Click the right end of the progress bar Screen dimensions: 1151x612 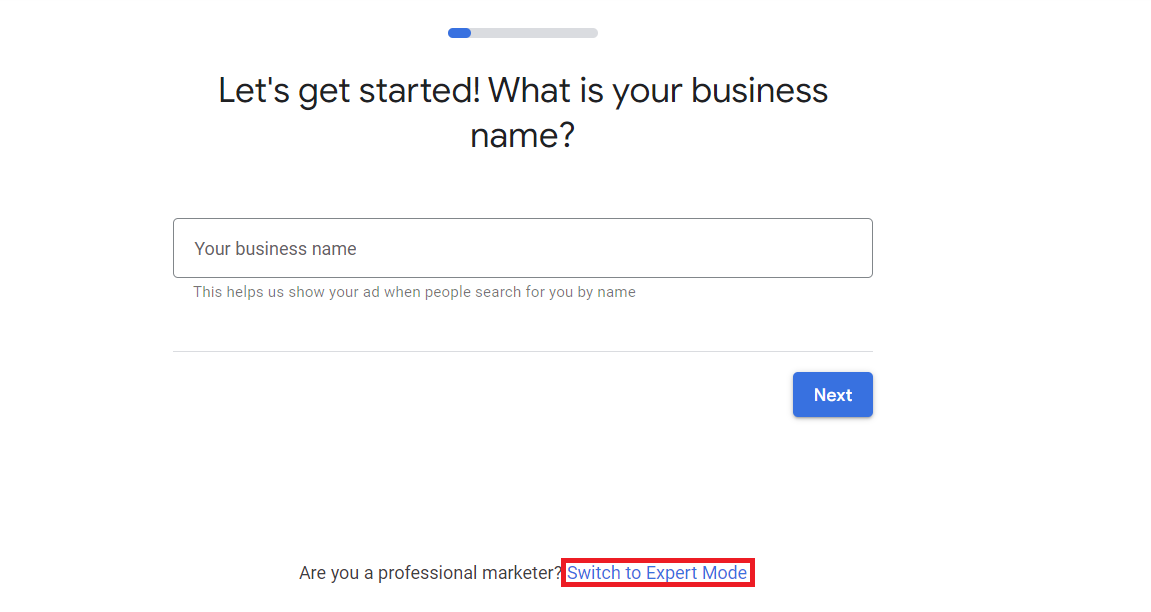(x=592, y=33)
